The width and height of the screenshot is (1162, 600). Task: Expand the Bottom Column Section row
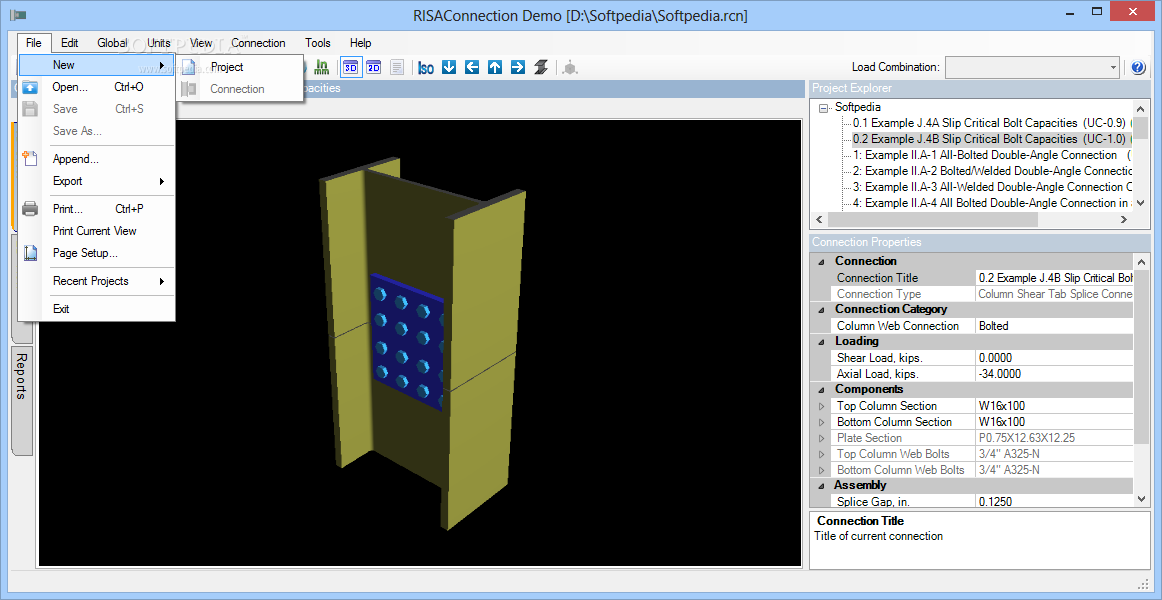click(x=820, y=422)
